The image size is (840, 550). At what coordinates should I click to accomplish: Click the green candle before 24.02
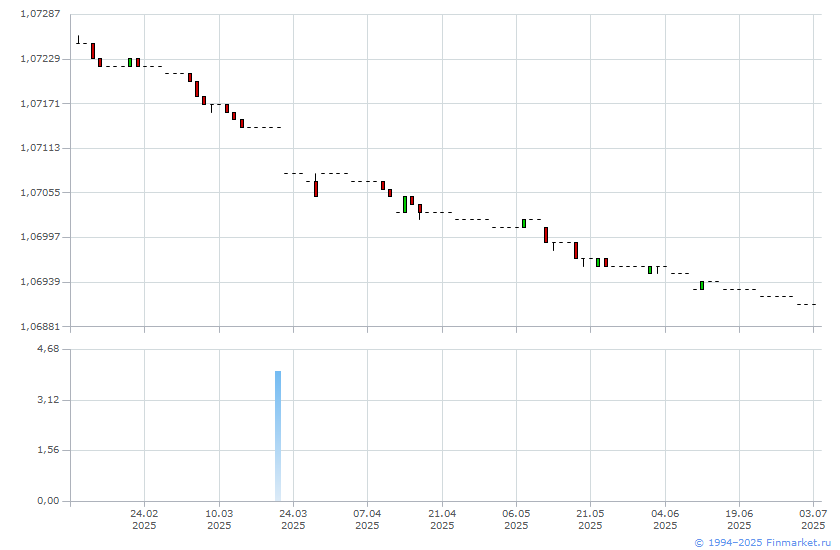(x=130, y=63)
